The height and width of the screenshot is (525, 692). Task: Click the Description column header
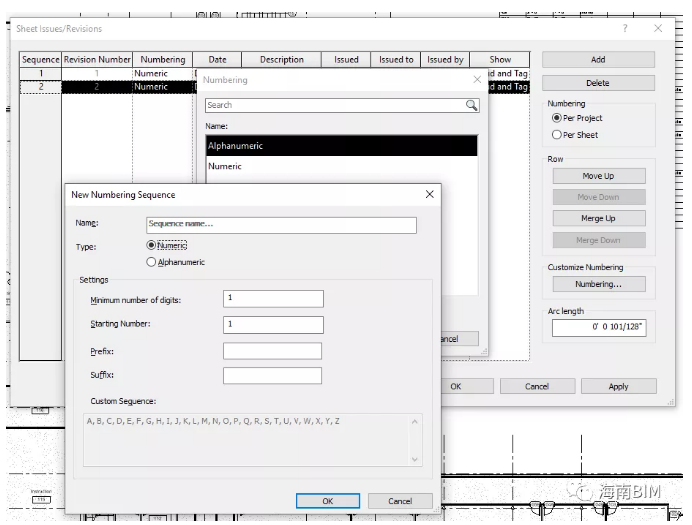click(282, 60)
